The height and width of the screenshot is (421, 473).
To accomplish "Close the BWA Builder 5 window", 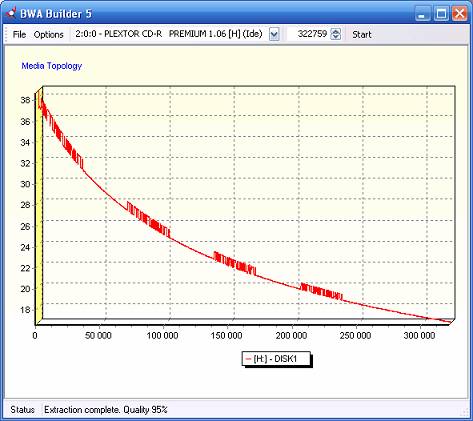I will click(459, 14).
